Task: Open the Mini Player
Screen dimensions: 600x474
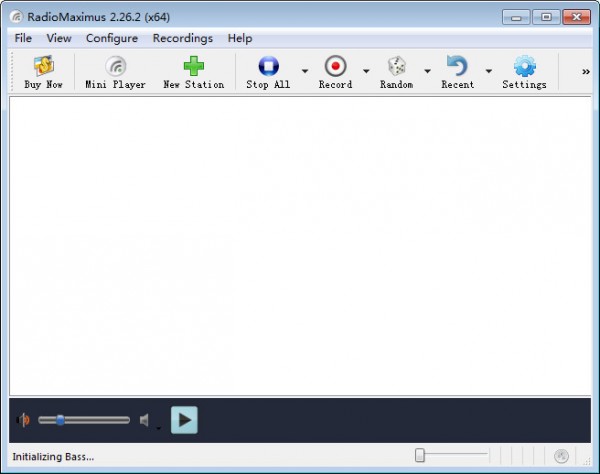Action: click(115, 72)
